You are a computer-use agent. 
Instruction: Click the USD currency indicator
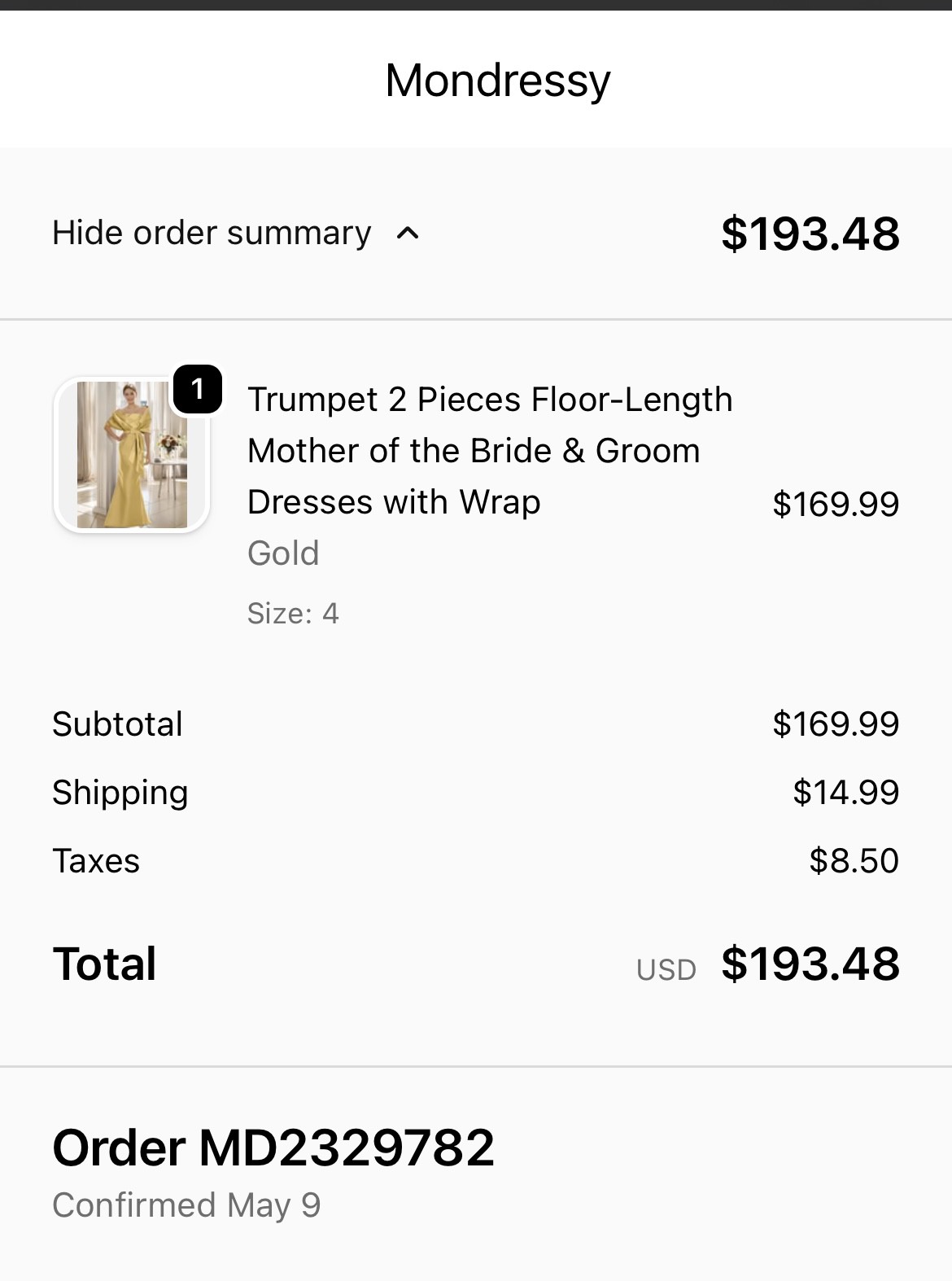(666, 969)
